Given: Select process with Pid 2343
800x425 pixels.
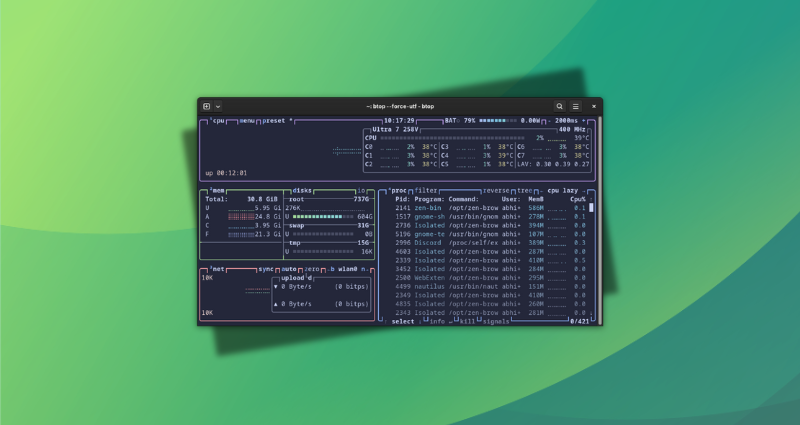Looking at the screenshot, I should pyautogui.click(x=490, y=313).
